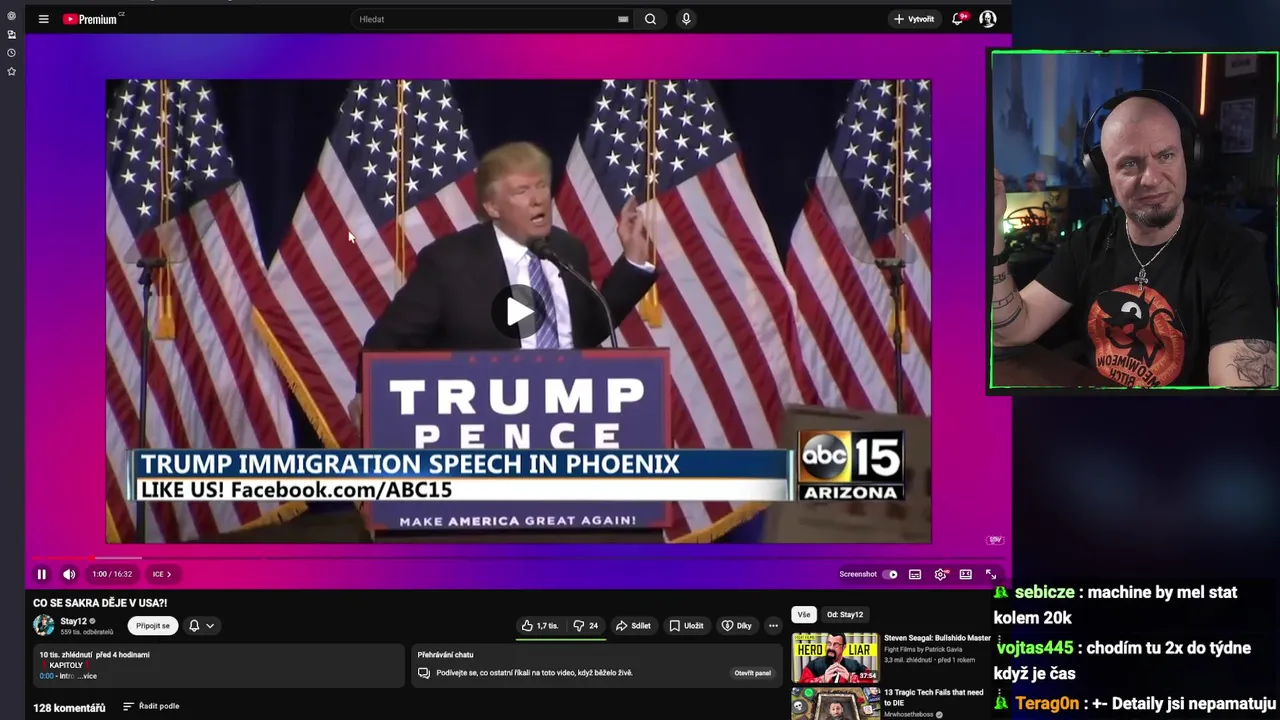This screenshot has height=720, width=1280.
Task: Open the notifications bell in top bar
Action: click(958, 19)
